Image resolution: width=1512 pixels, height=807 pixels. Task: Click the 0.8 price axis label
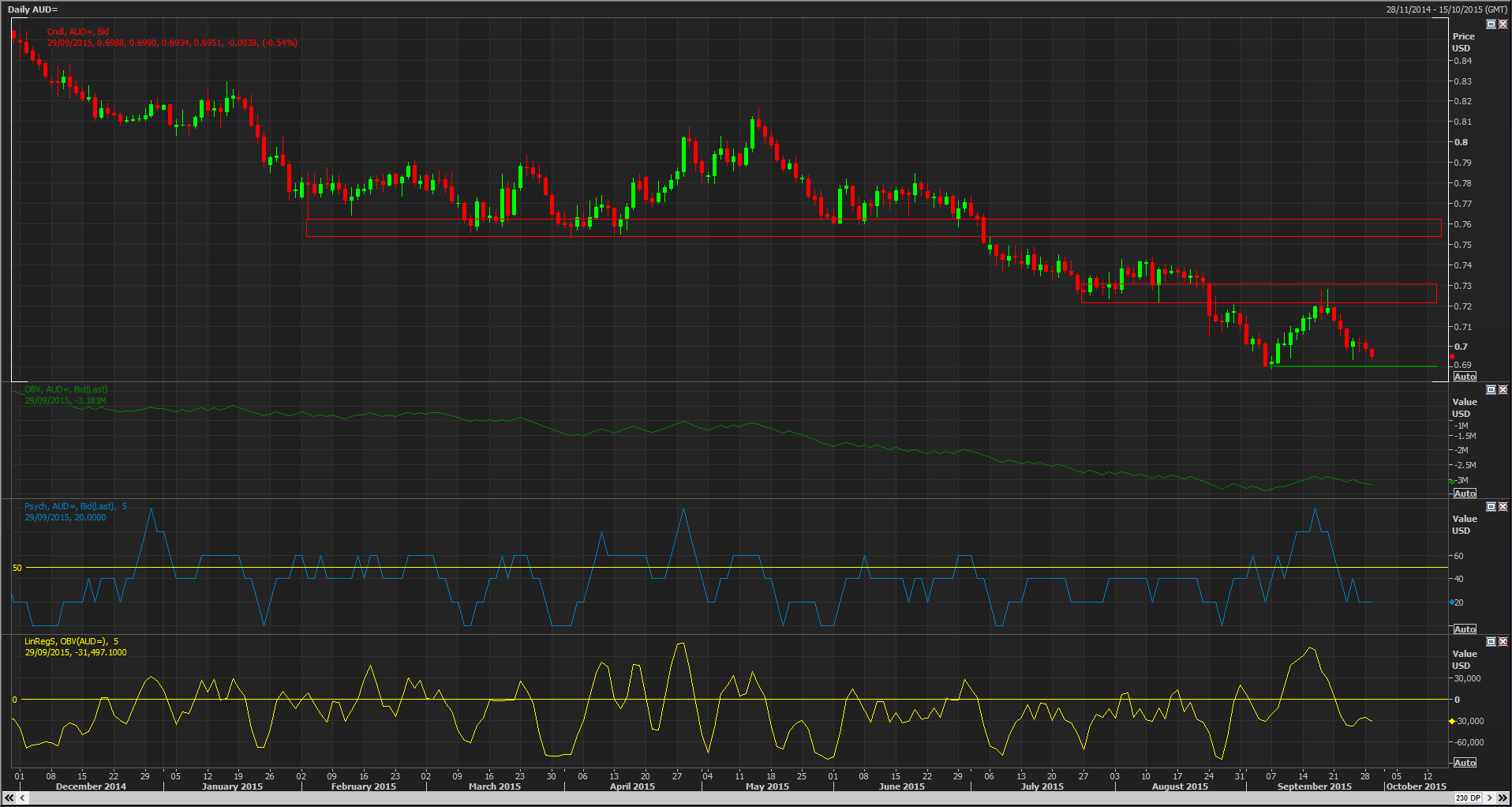pyautogui.click(x=1461, y=142)
